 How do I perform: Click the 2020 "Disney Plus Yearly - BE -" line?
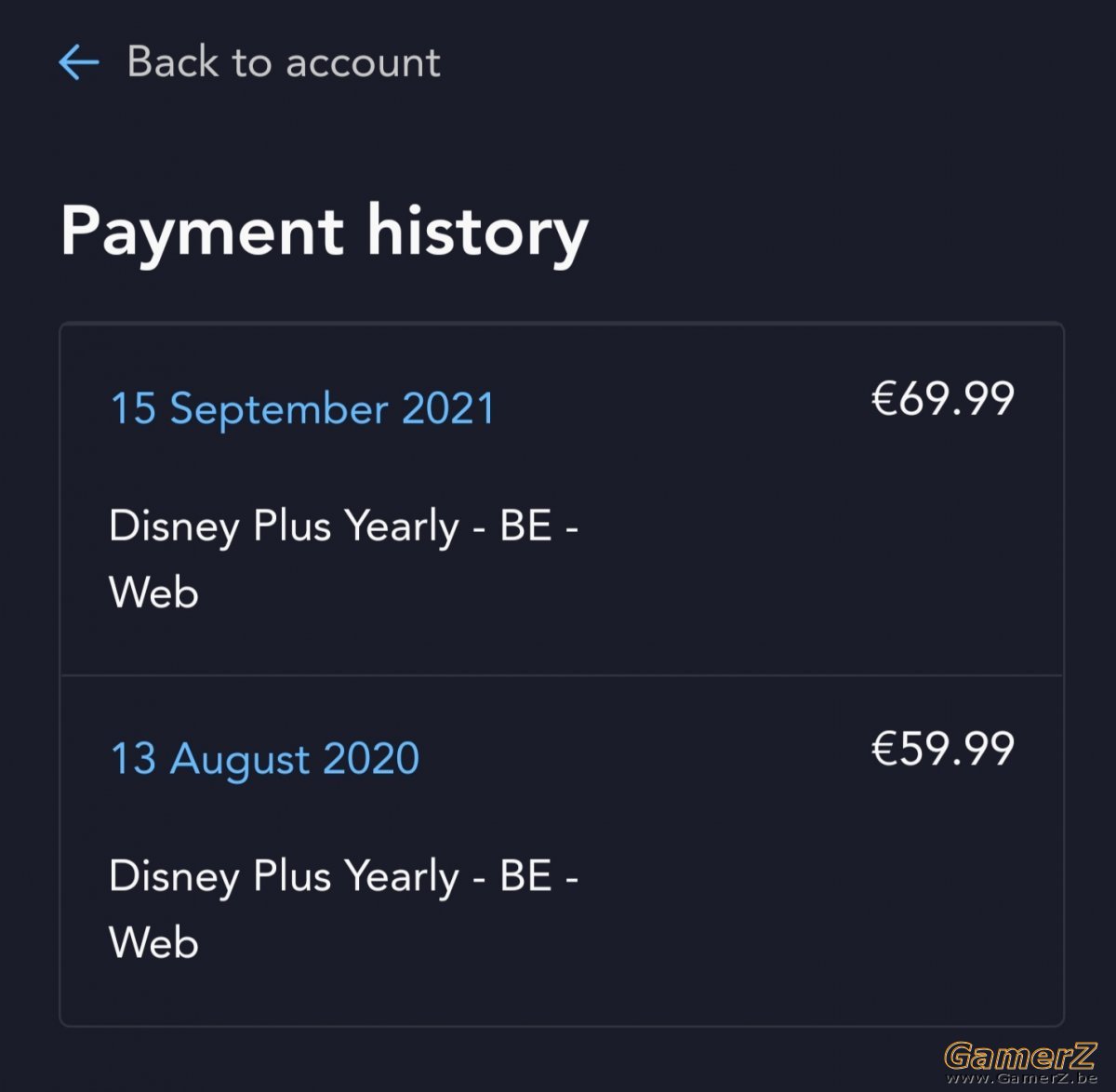click(344, 876)
